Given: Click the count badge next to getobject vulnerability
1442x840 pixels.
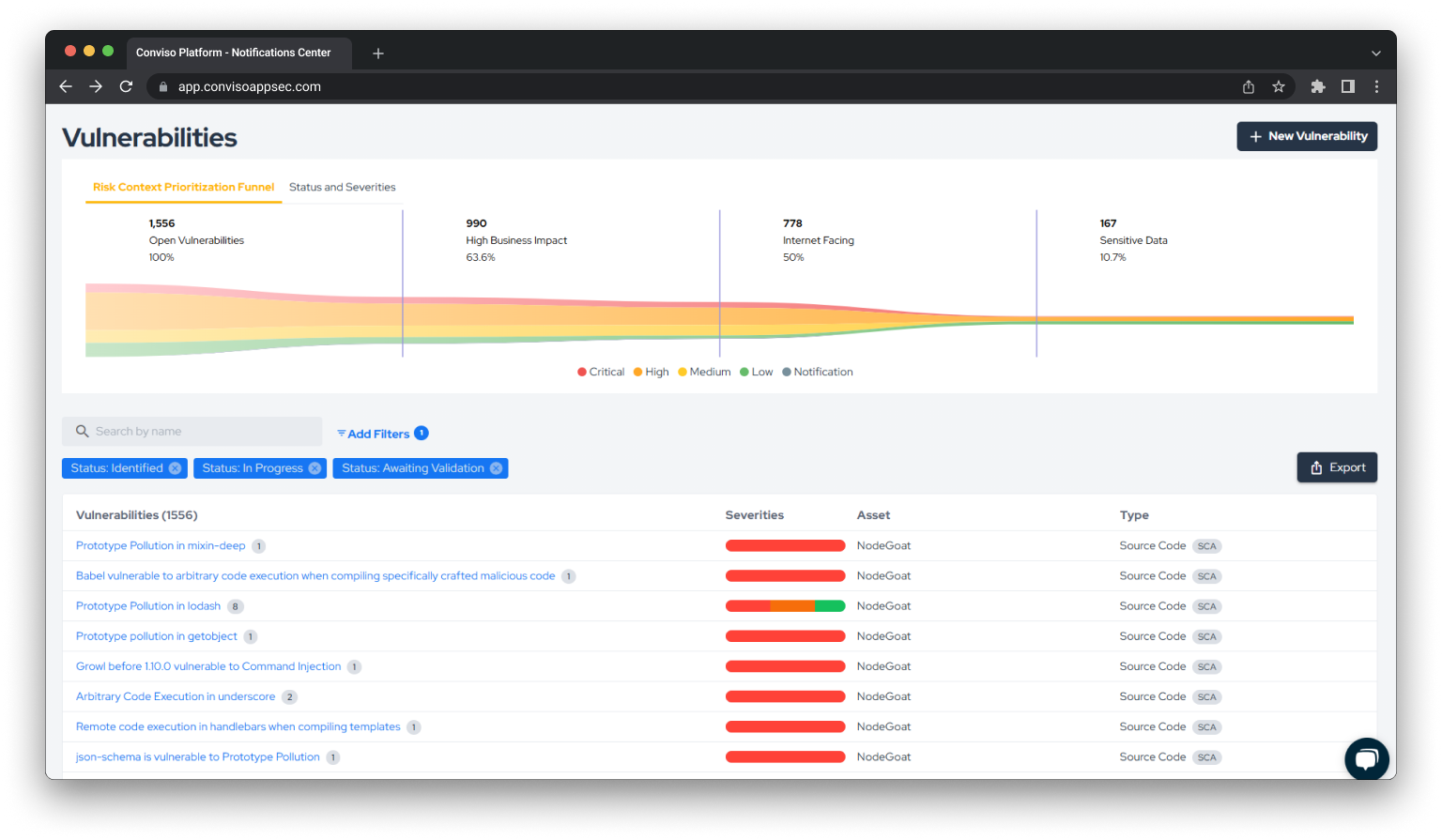Looking at the screenshot, I should [251, 636].
